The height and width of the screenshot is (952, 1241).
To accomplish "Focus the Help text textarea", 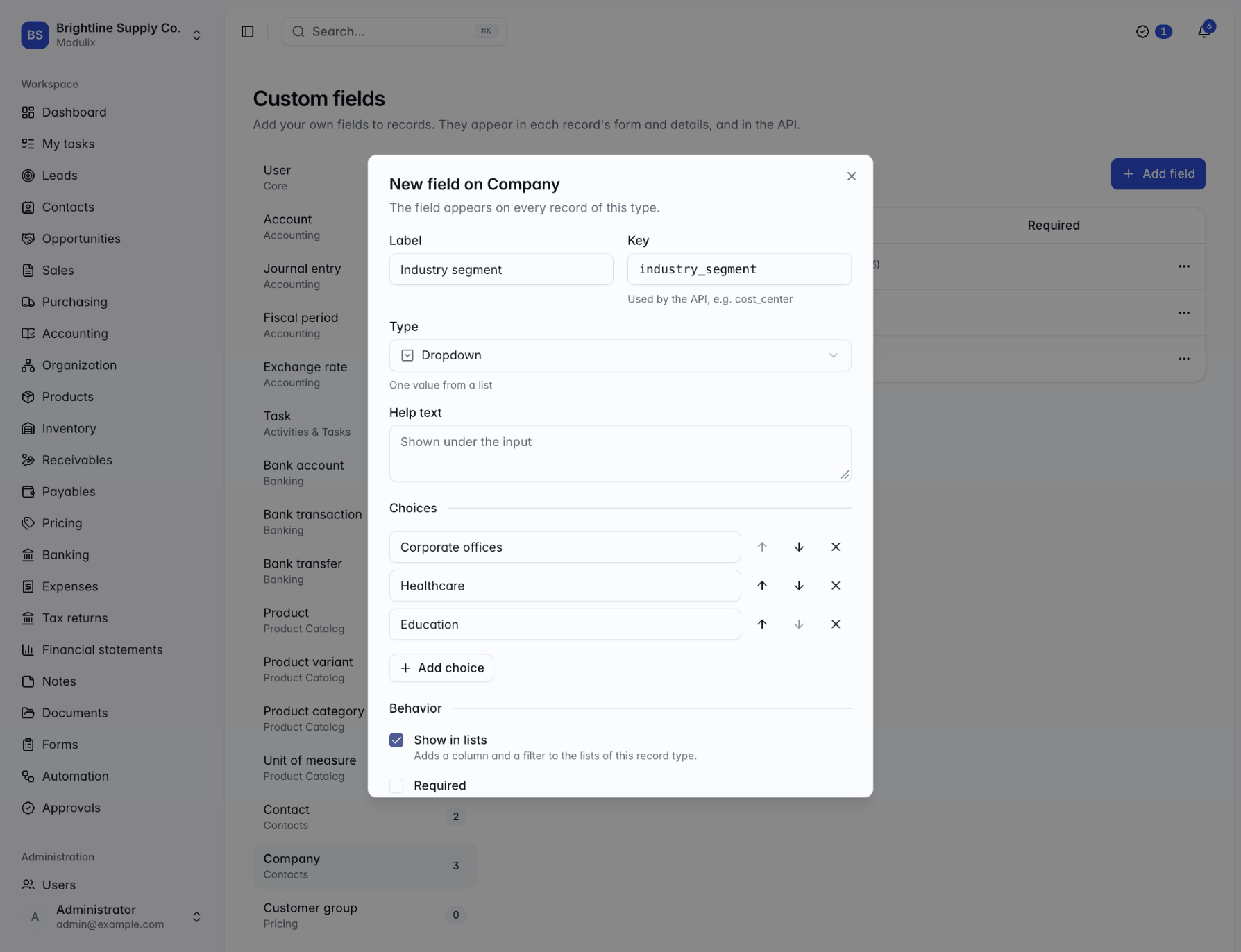I will [x=620, y=454].
